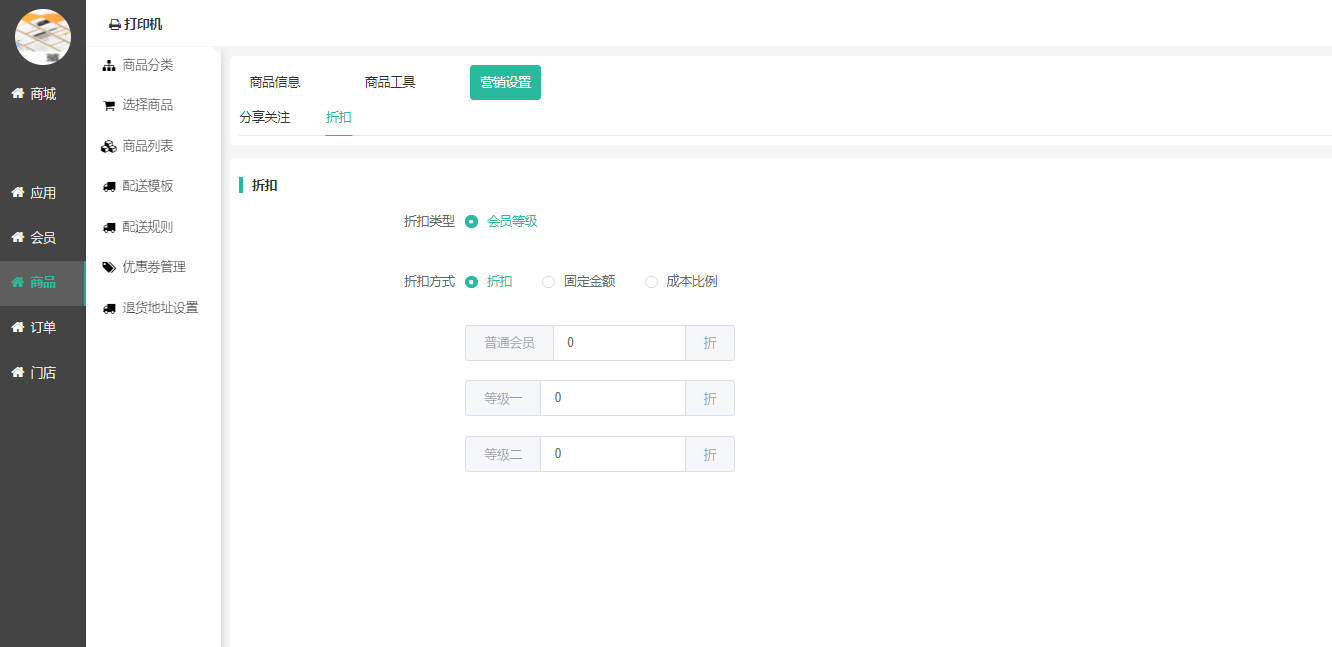The width and height of the screenshot is (1332, 647).
Task: Select the 成本比例 radio option
Action: click(x=651, y=282)
